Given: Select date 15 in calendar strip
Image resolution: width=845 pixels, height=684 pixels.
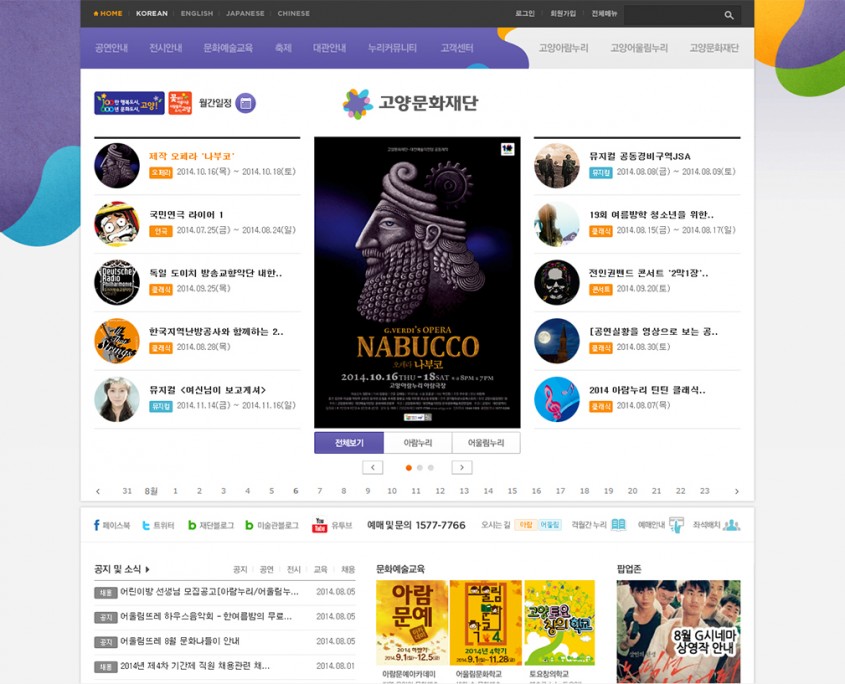Looking at the screenshot, I should 512,491.
